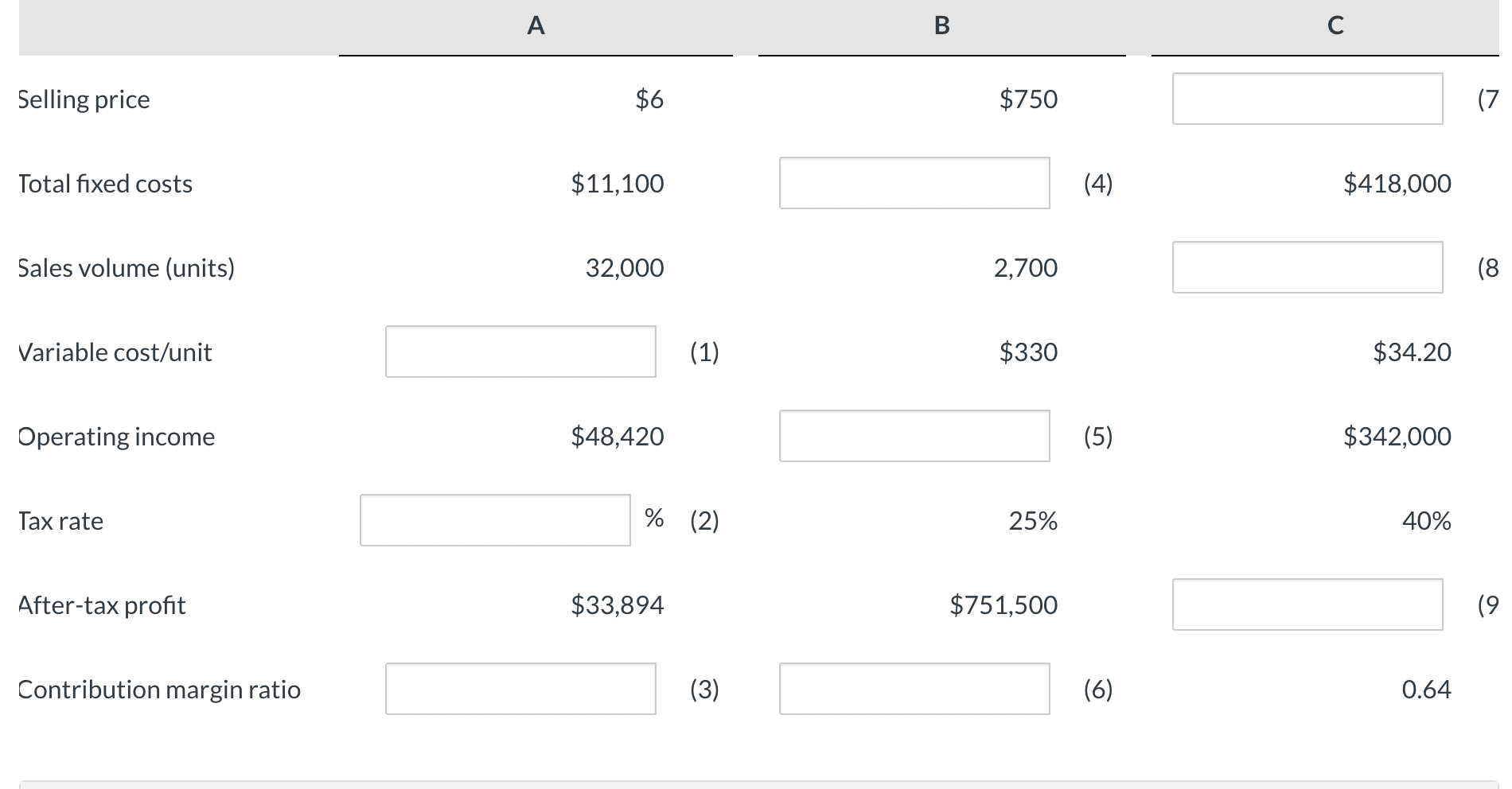Click the Operating income input for Company B

pos(914,435)
